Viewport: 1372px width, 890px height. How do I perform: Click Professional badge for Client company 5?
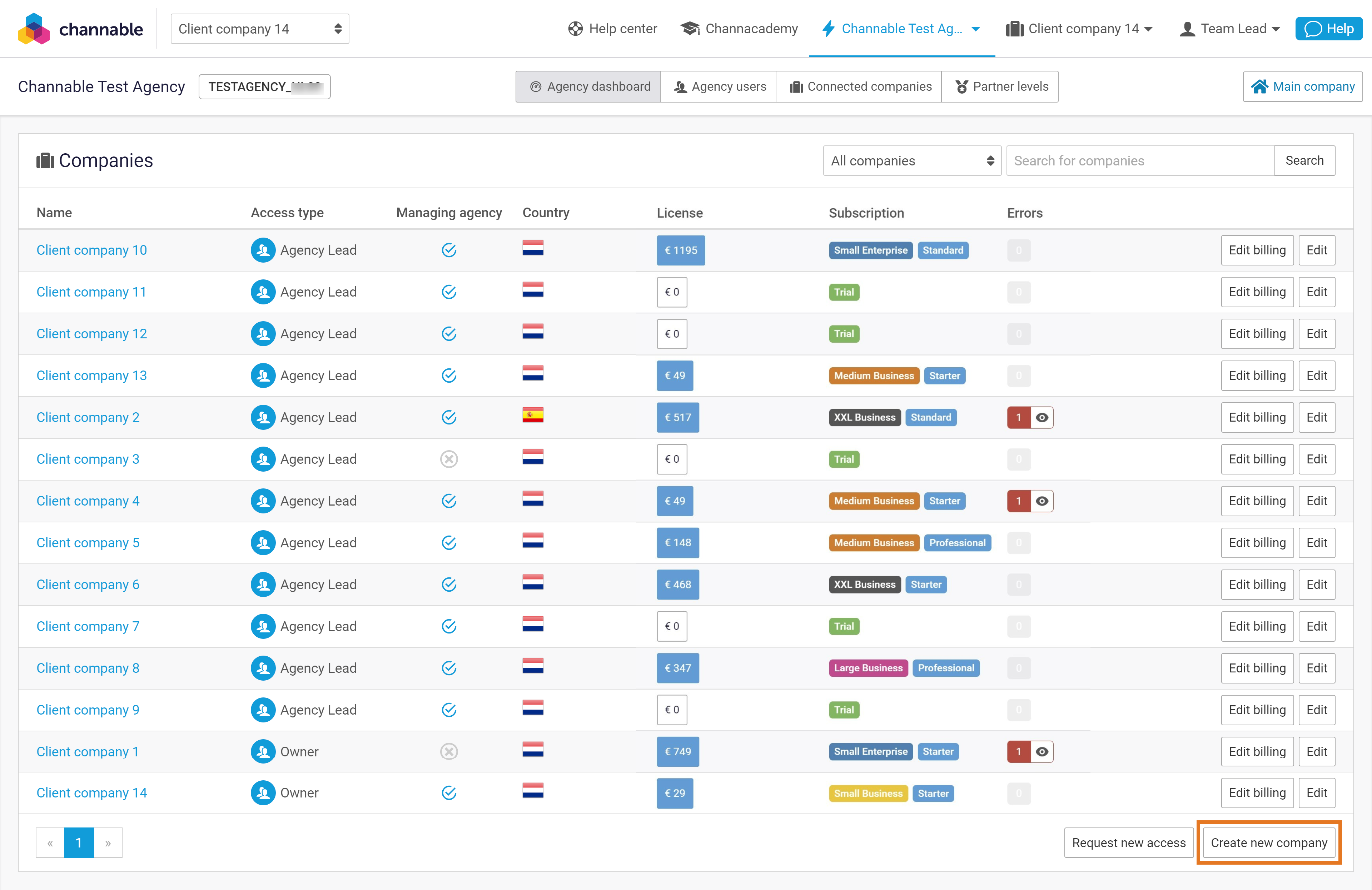click(x=957, y=543)
